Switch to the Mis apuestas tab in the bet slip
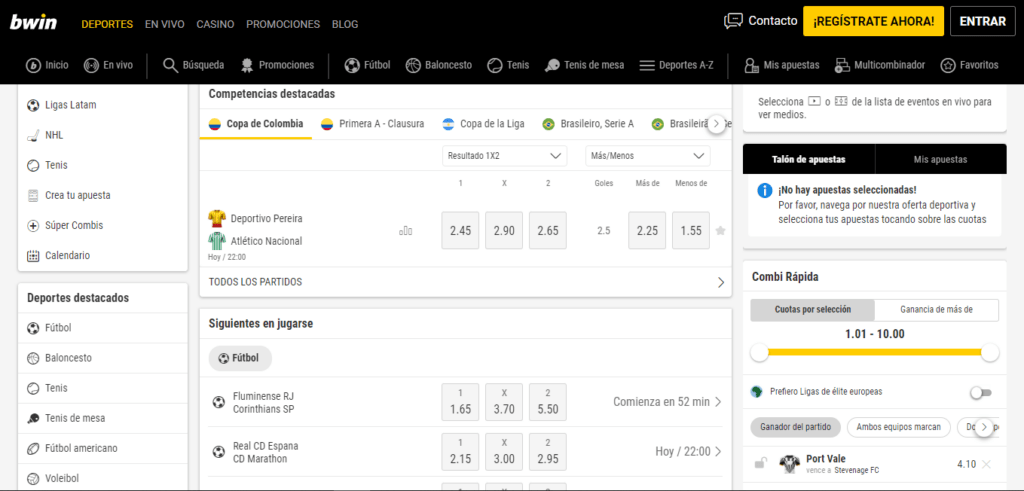1024x491 pixels. [940, 159]
